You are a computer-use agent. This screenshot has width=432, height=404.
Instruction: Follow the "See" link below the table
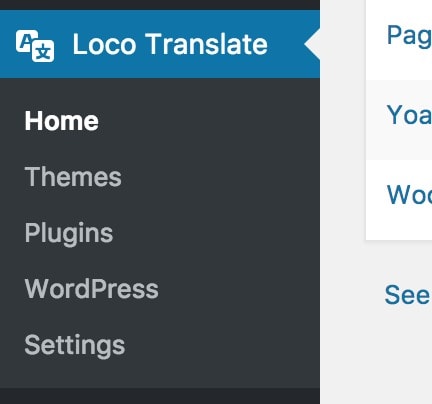point(407,295)
